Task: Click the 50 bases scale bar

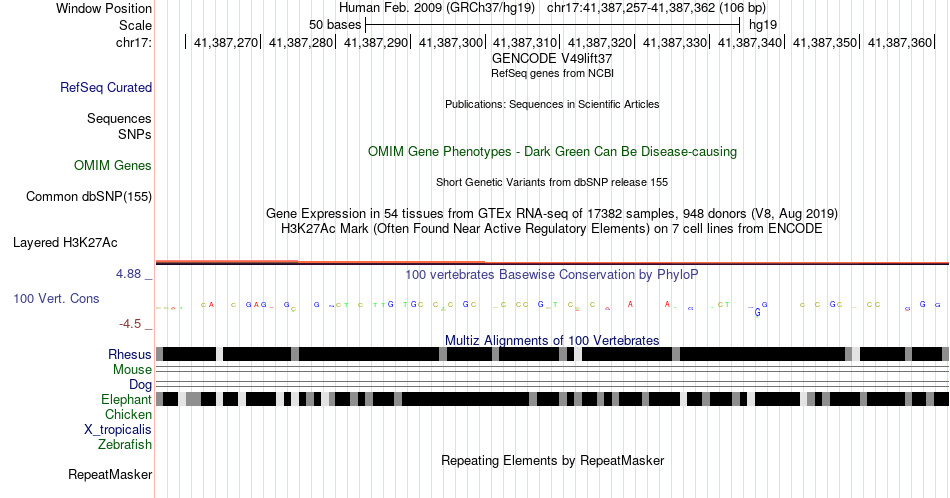Action: (552, 25)
